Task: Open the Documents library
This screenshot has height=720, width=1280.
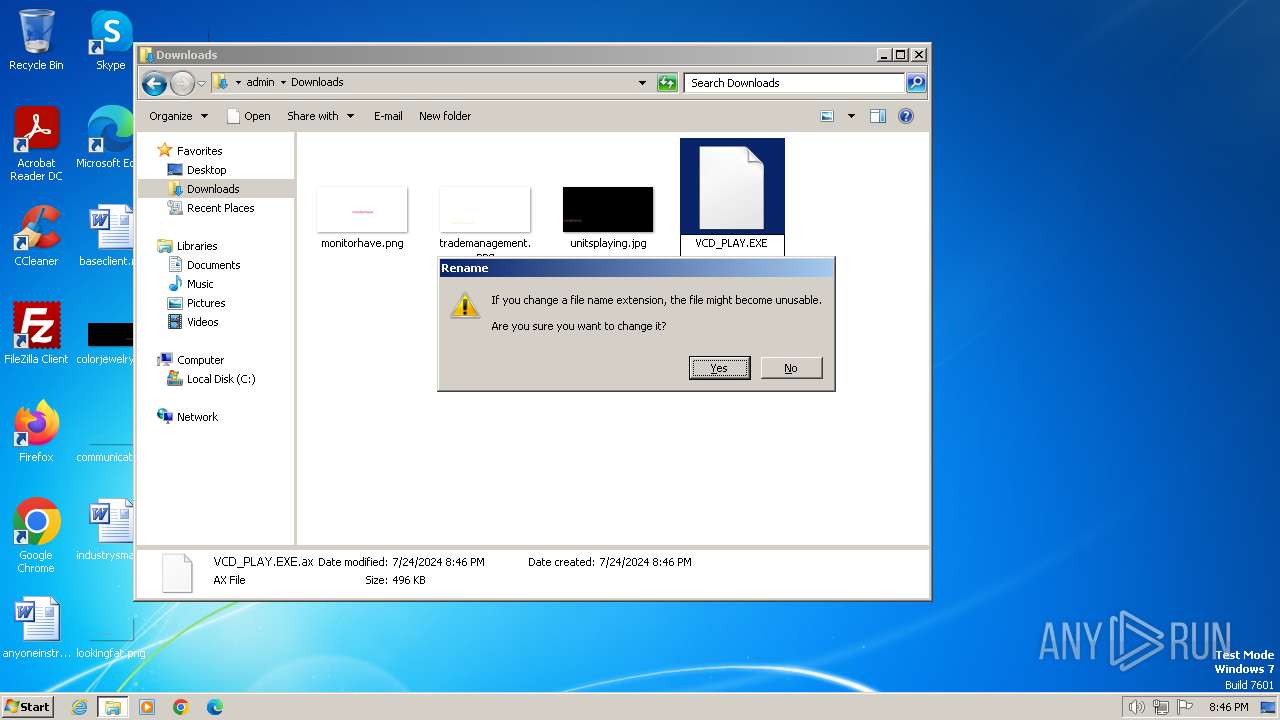Action: (x=213, y=265)
